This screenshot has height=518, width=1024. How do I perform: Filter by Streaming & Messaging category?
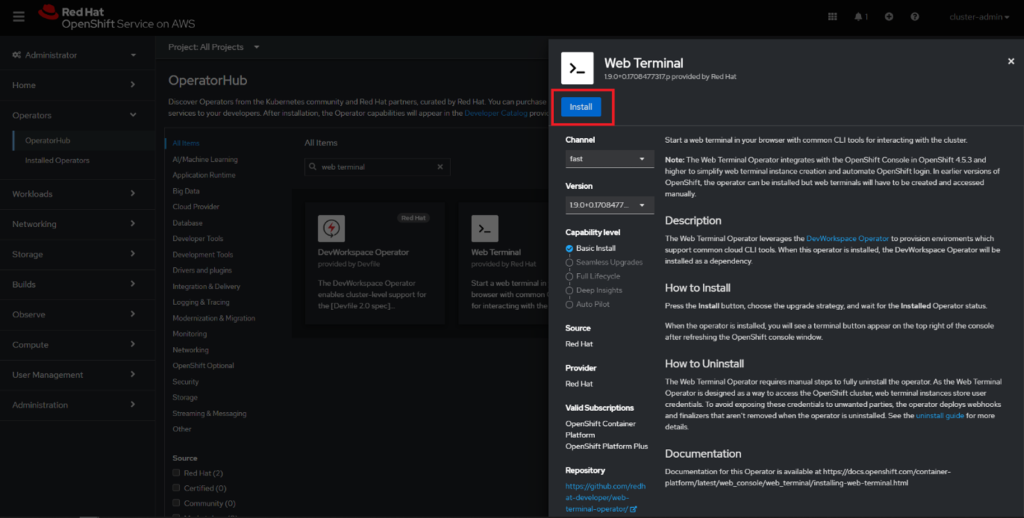209,413
